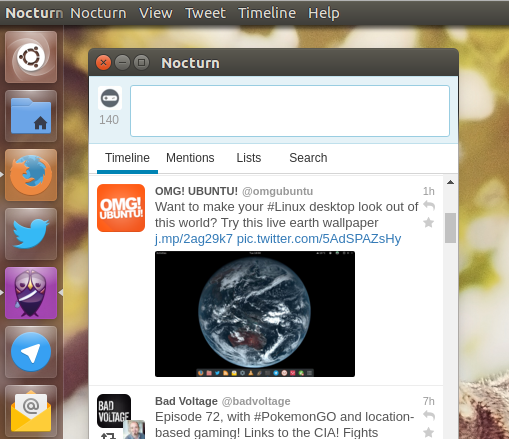Viewport: 509px width, 439px height.
Task: Switch to the Timeline tab
Action: pyautogui.click(x=127, y=158)
